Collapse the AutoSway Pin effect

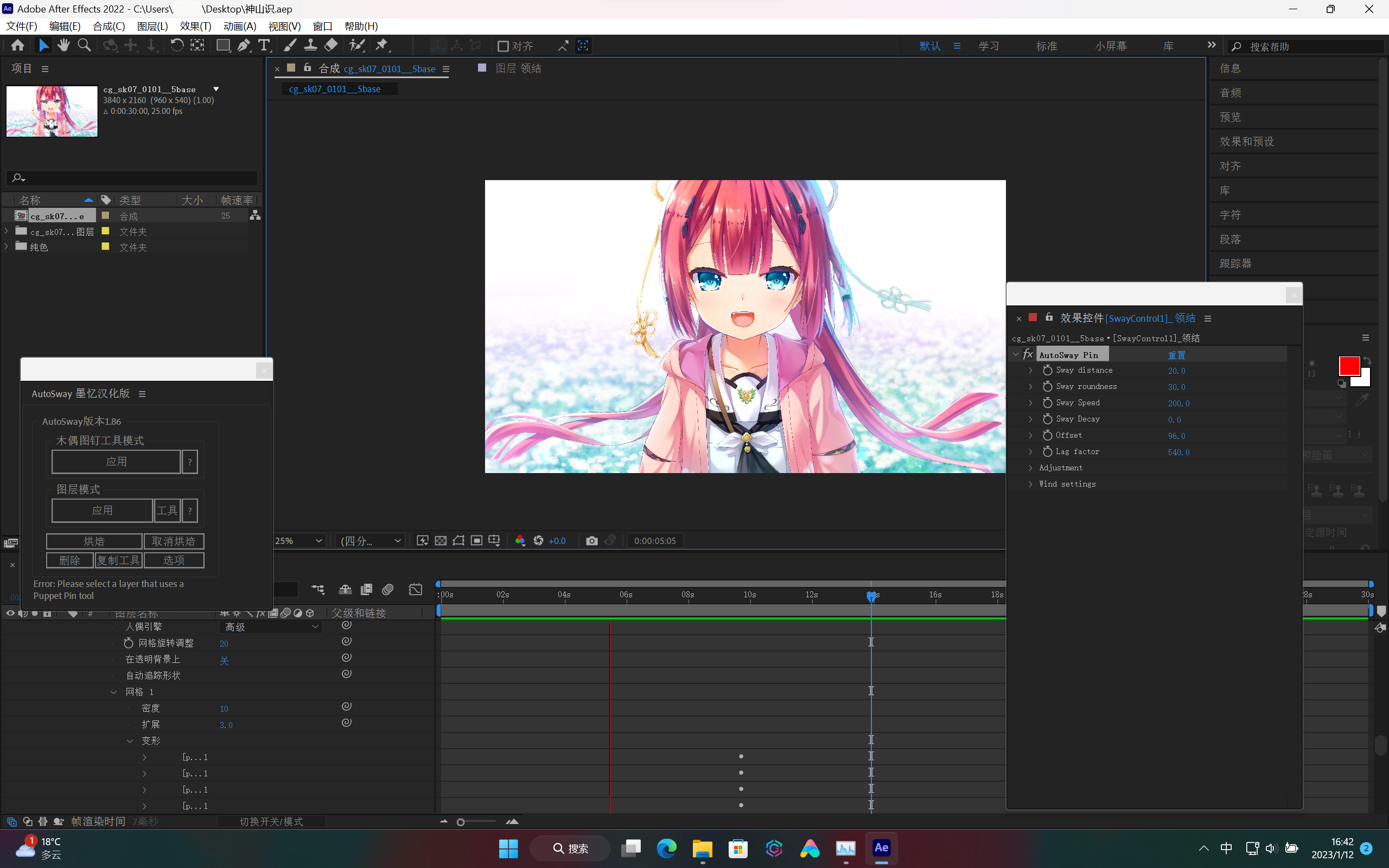coord(1016,355)
